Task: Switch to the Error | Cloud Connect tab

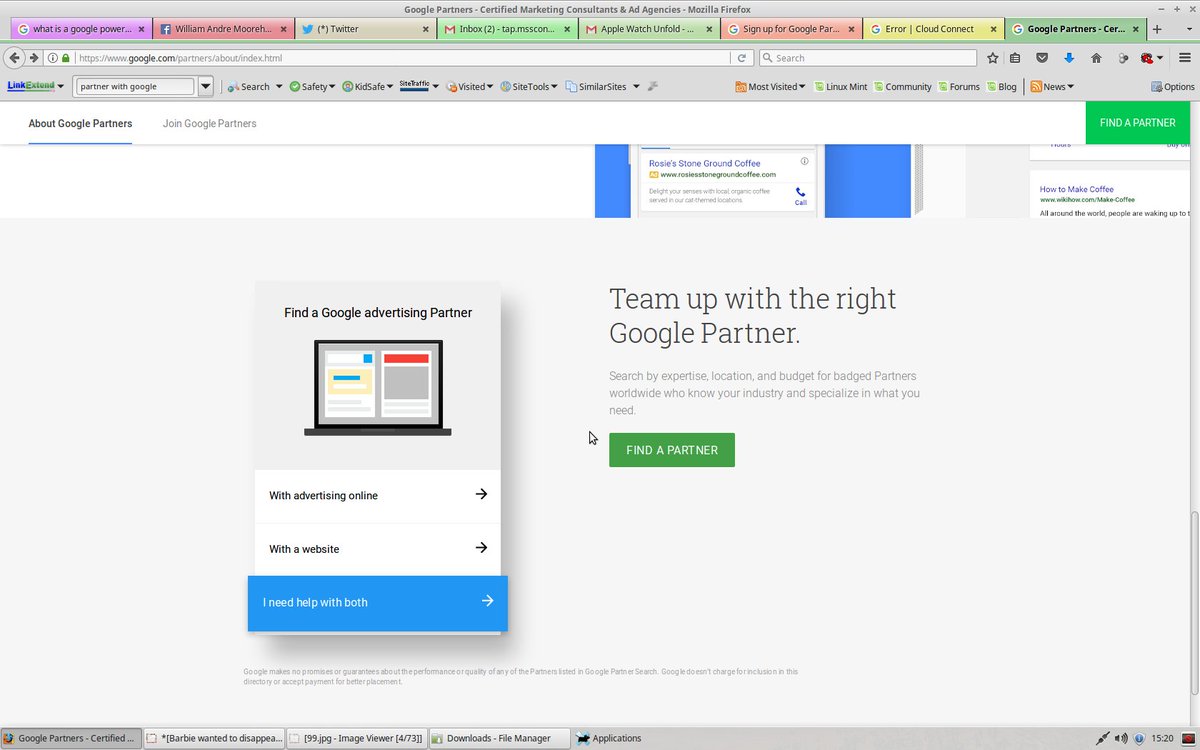Action: pos(933,29)
